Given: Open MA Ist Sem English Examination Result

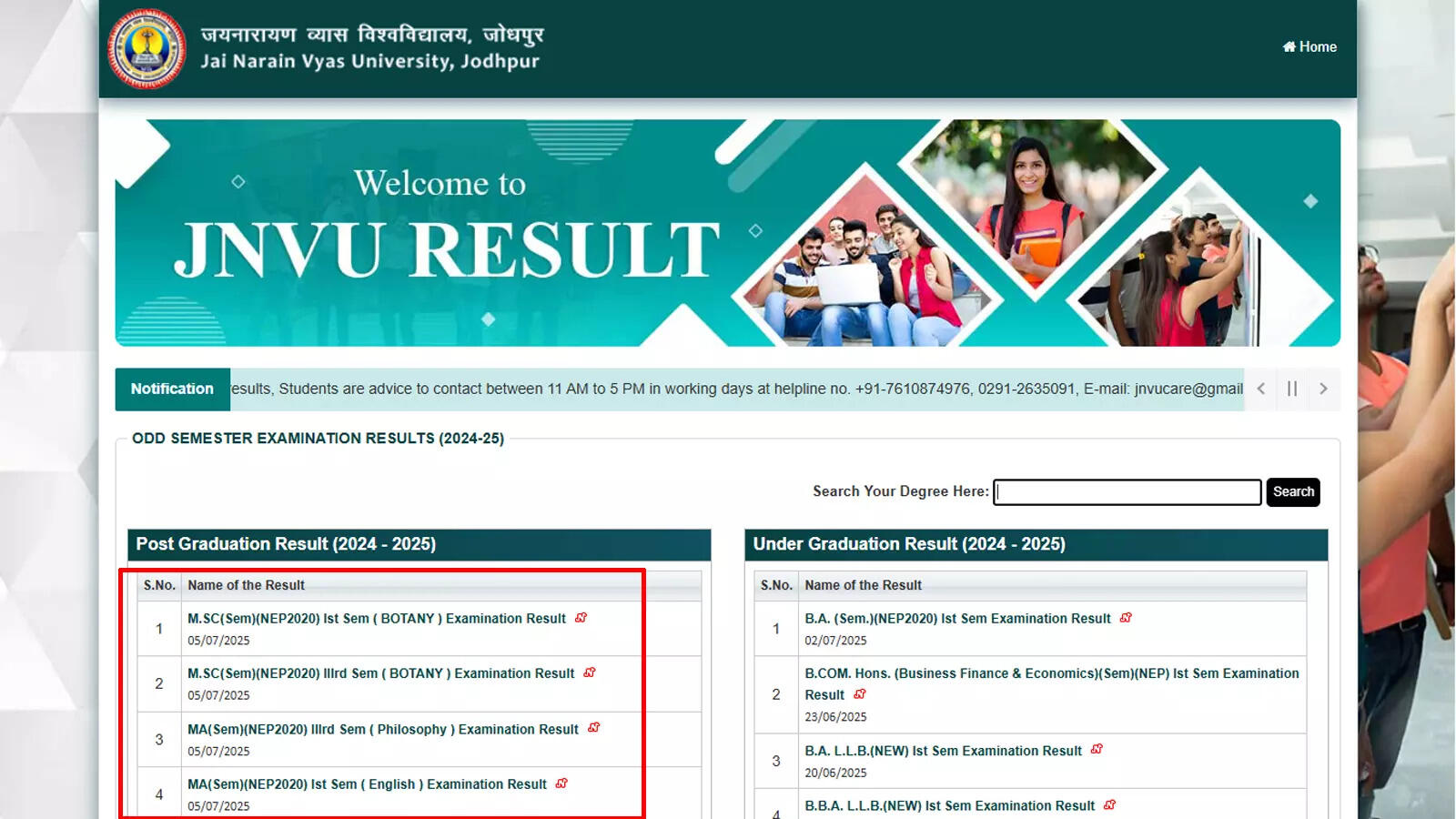Looking at the screenshot, I should click(367, 784).
